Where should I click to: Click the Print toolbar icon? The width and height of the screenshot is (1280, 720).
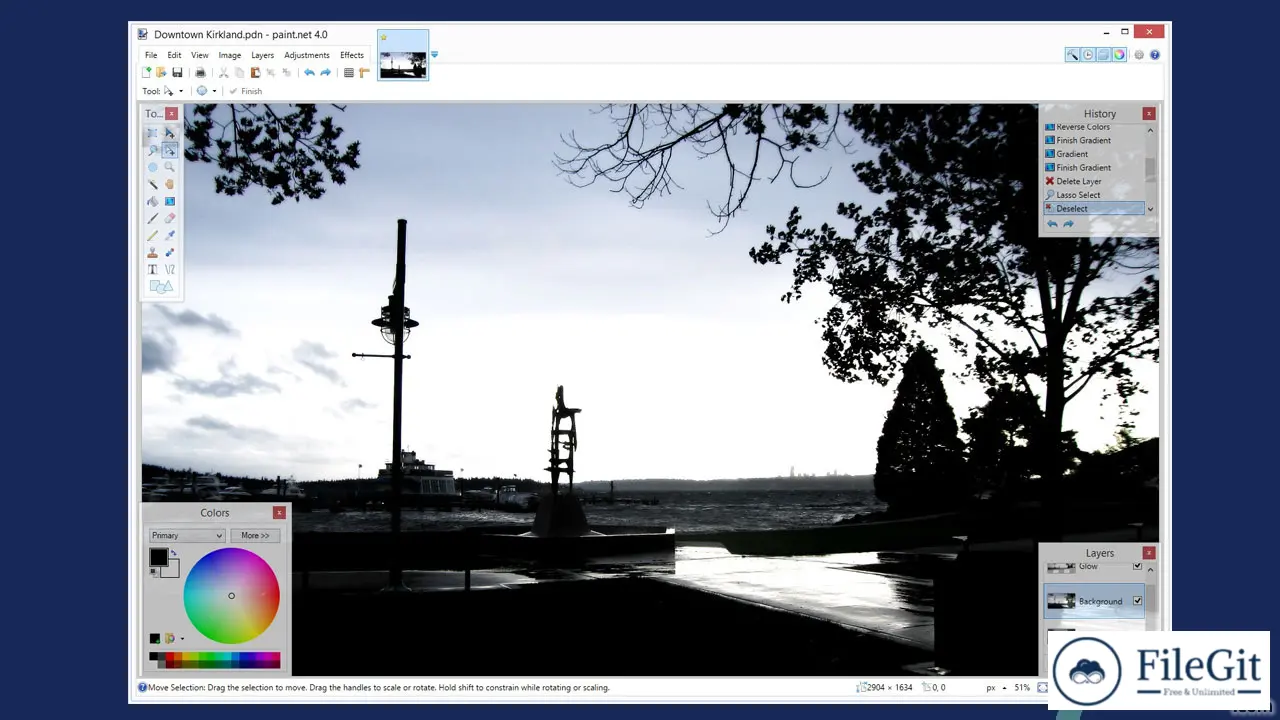pyautogui.click(x=200, y=72)
